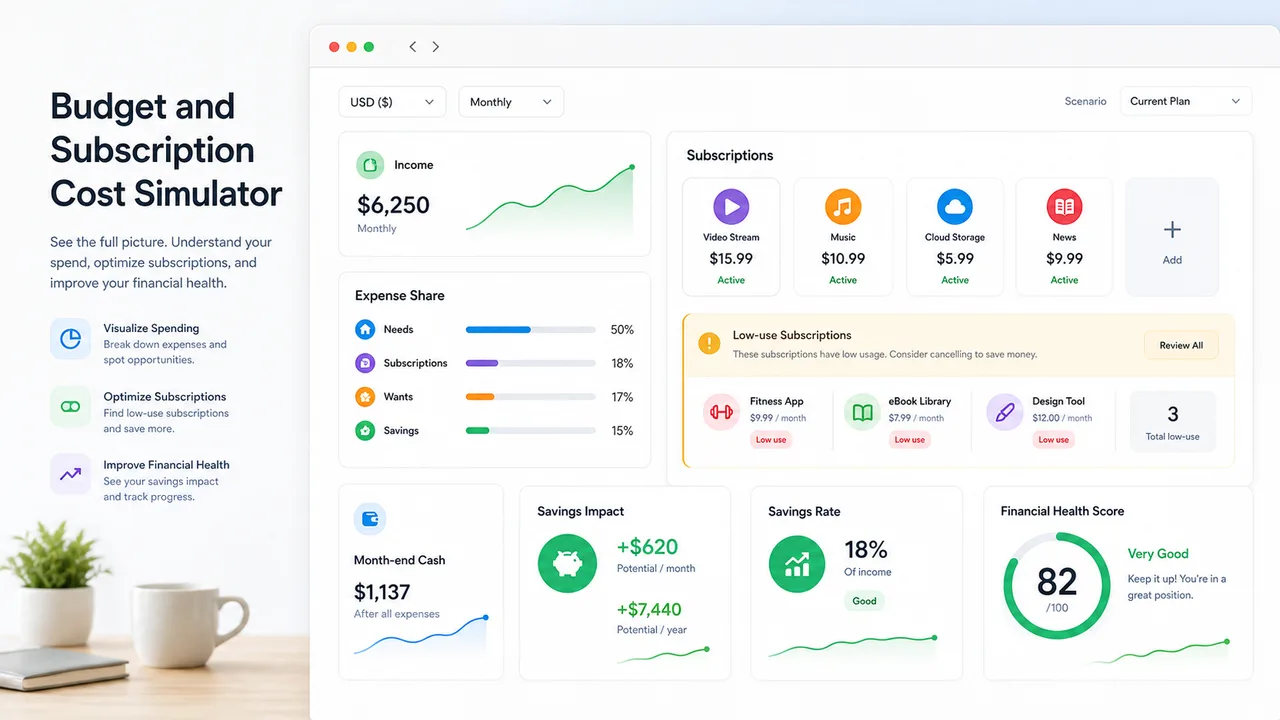
Task: Click the Wants 17% progress bar
Action: (x=532, y=397)
